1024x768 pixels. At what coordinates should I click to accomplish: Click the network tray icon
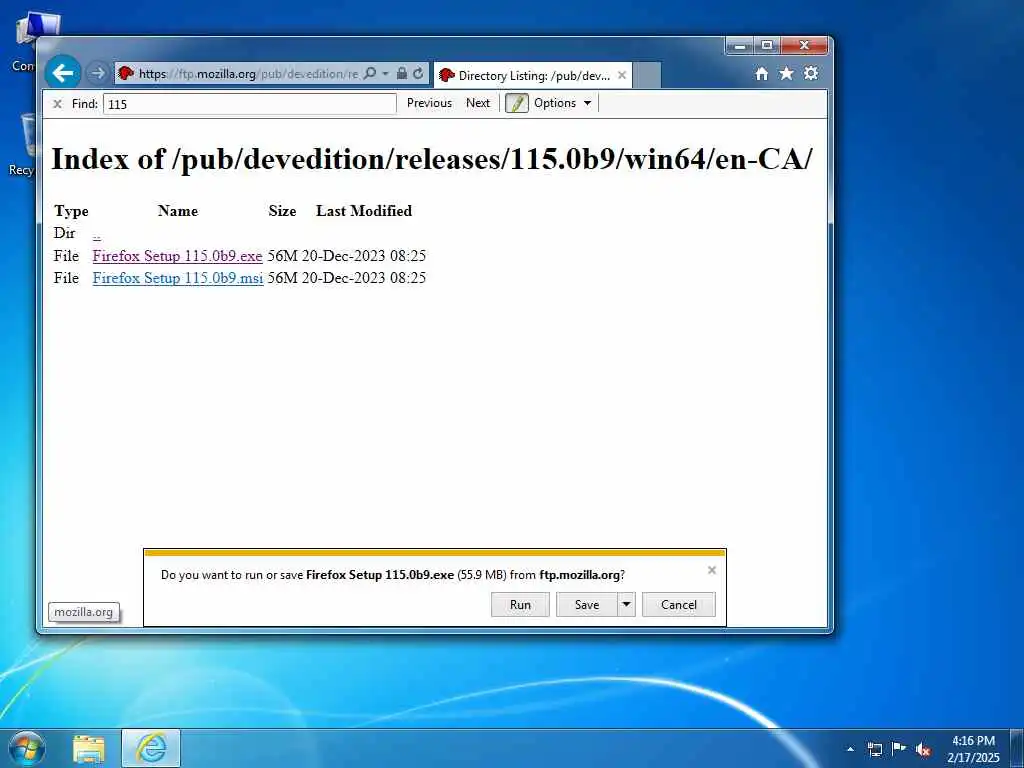point(874,749)
